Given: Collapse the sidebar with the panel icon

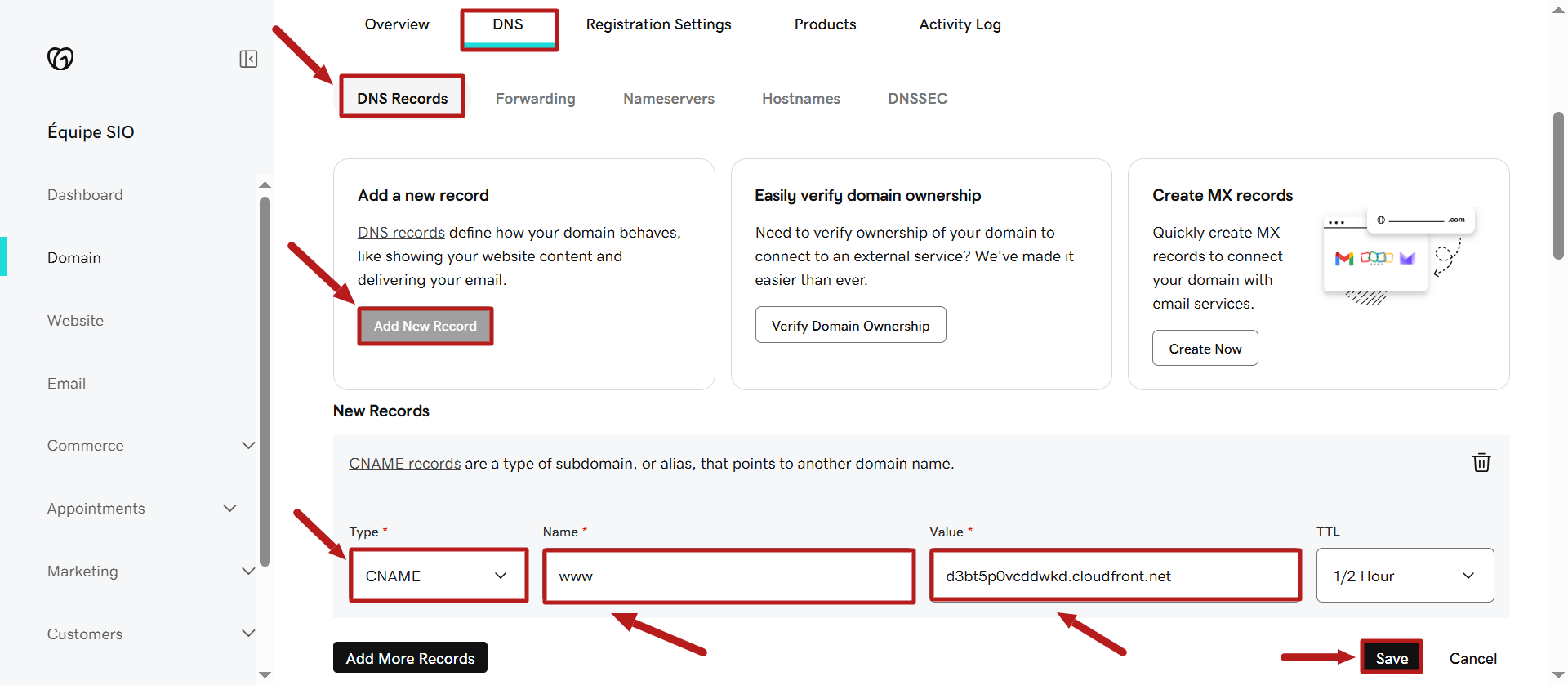Looking at the screenshot, I should pyautogui.click(x=248, y=59).
